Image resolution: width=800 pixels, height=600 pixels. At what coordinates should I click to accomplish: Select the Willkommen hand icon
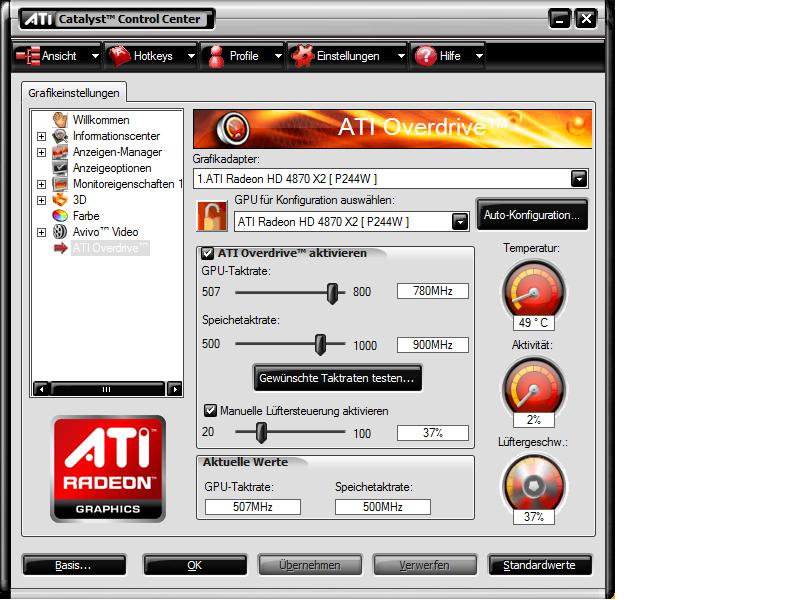(x=60, y=120)
